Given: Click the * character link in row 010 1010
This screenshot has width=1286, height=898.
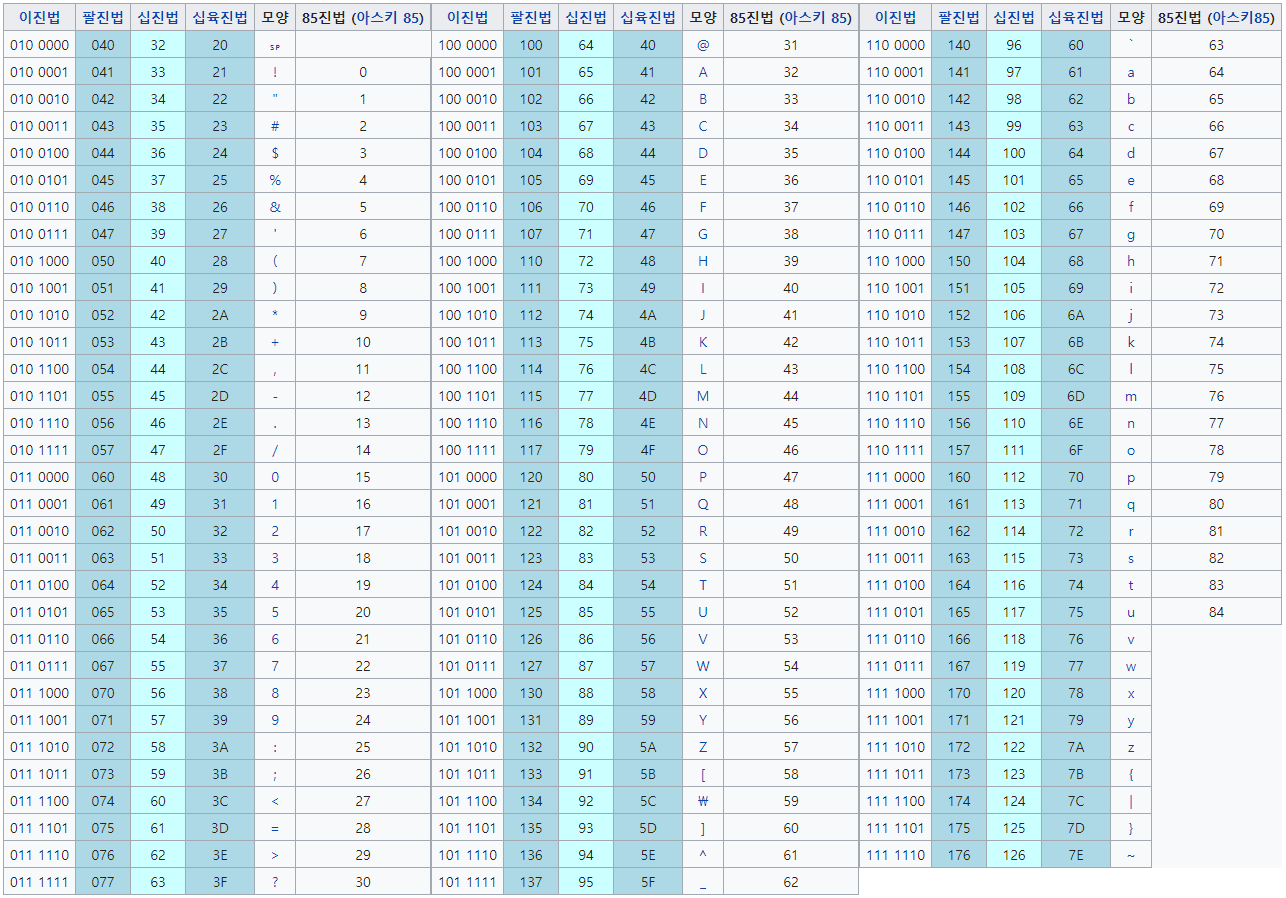Looking at the screenshot, I should pyautogui.click(x=275, y=315).
